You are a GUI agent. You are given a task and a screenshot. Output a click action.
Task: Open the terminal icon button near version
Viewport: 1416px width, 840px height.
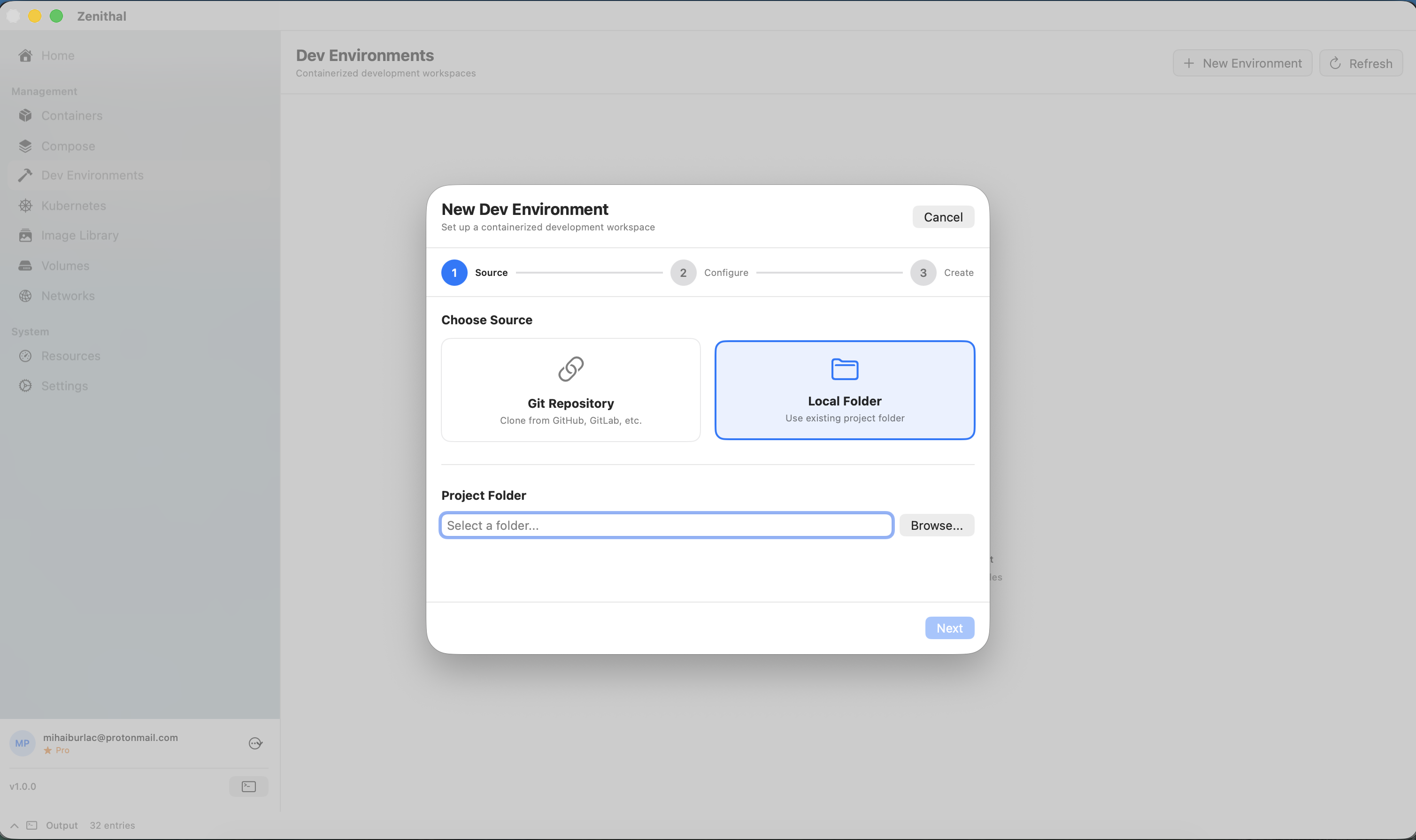tap(248, 786)
